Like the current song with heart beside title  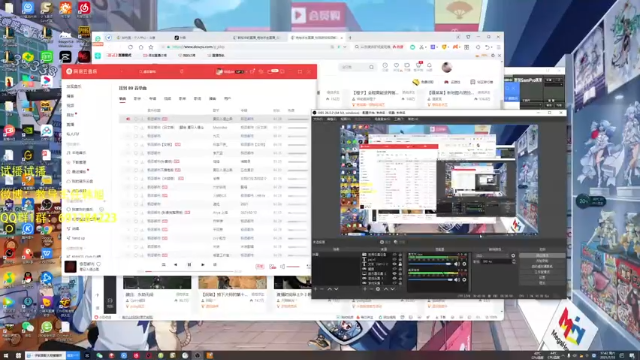point(98,264)
